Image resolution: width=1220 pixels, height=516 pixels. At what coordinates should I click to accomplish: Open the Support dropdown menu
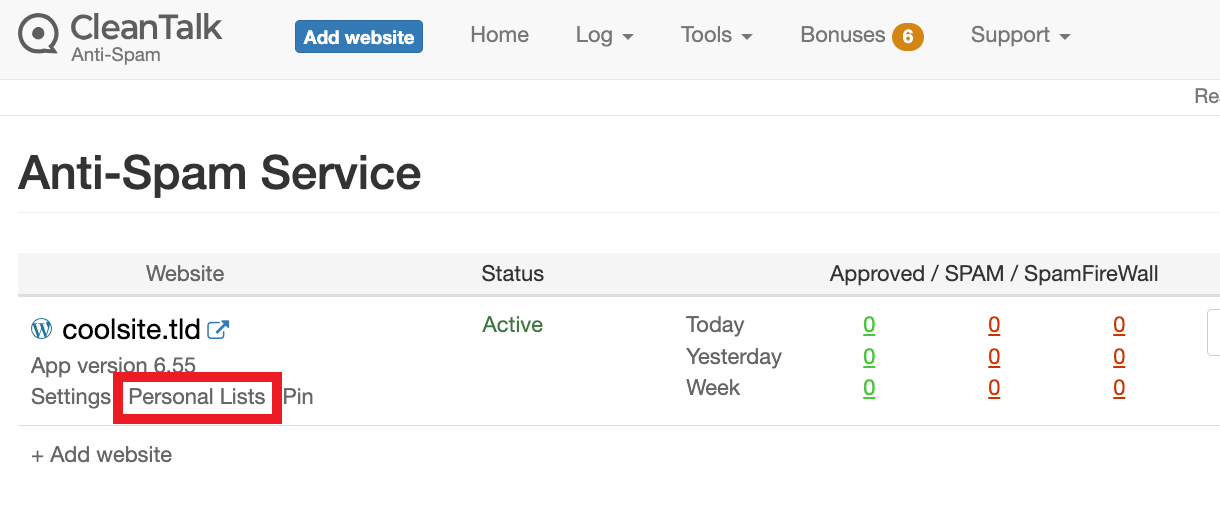pyautogui.click(x=1021, y=35)
